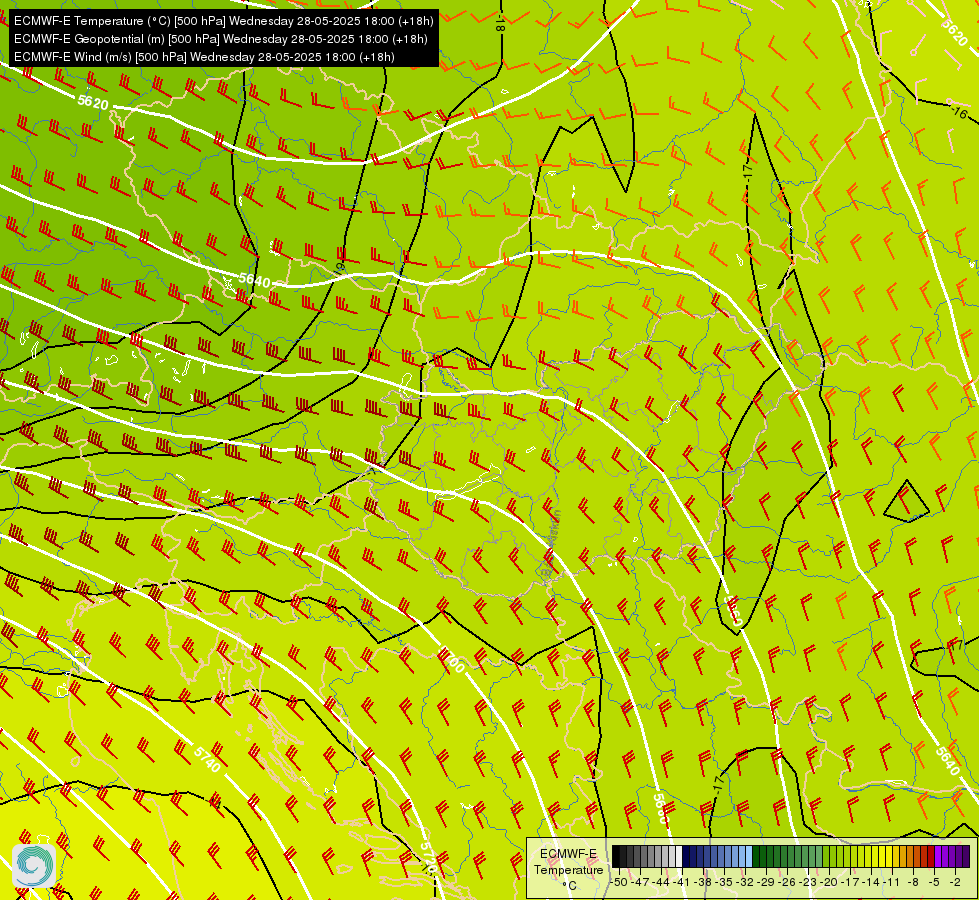Click the -35 legend scale value

click(x=724, y=882)
